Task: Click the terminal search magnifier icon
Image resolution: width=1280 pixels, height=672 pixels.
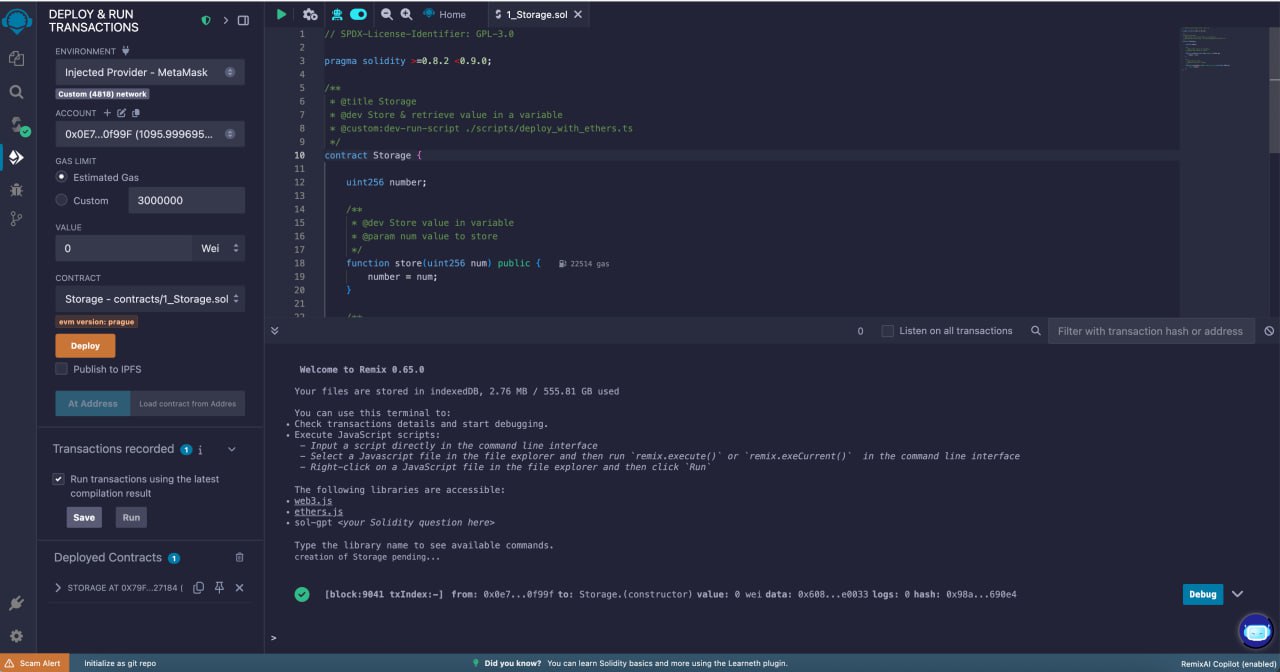Action: [1036, 331]
